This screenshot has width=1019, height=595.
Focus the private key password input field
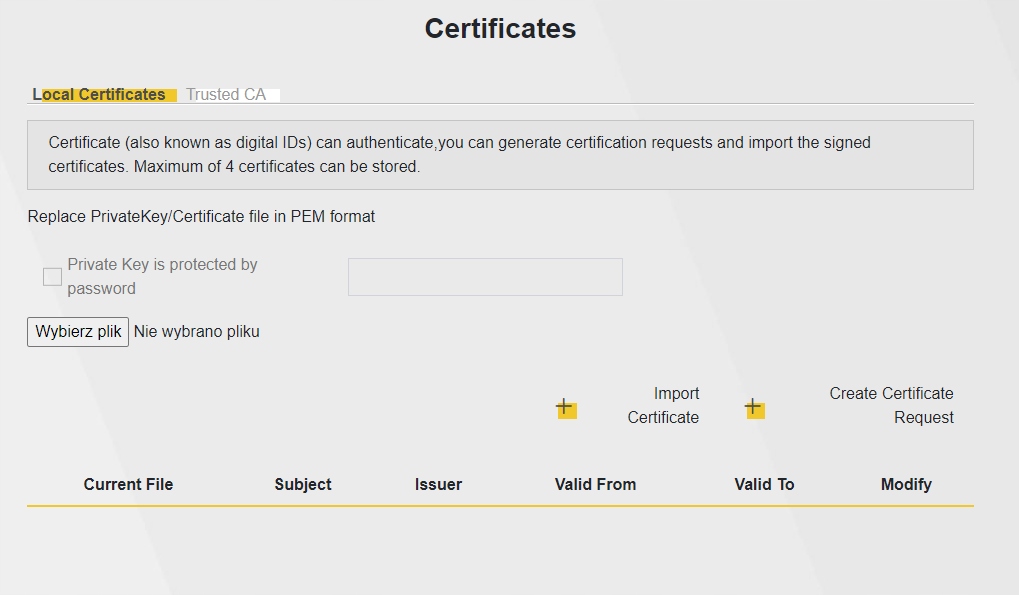(x=485, y=277)
